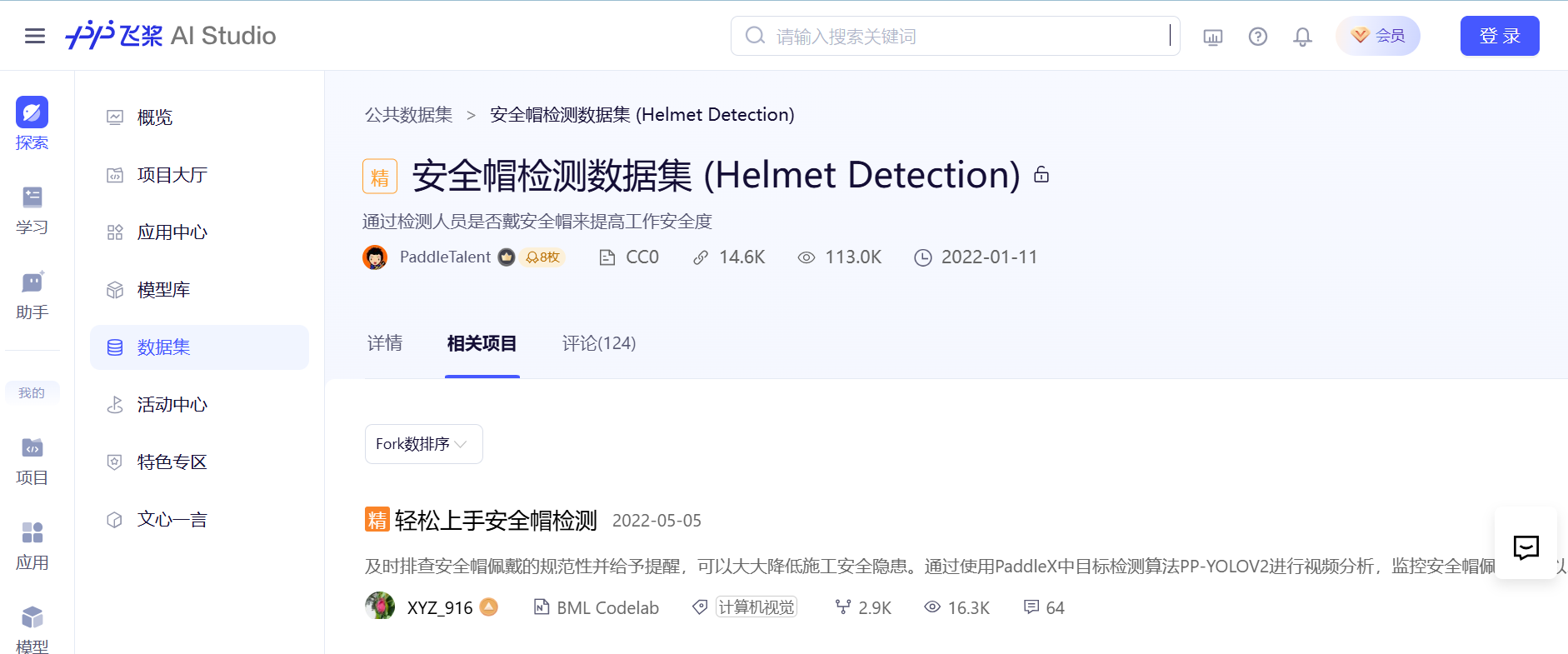1568x654 pixels.
Task: Switch to the 评论(124) comments tab
Action: point(599,343)
